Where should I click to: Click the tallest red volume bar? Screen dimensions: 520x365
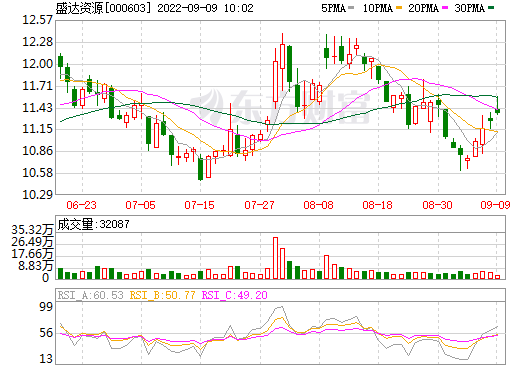tap(275, 258)
